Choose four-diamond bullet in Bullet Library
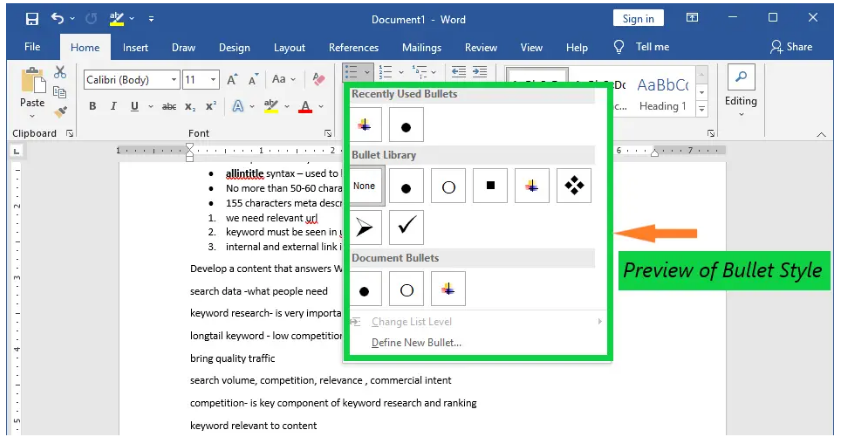 (x=574, y=186)
